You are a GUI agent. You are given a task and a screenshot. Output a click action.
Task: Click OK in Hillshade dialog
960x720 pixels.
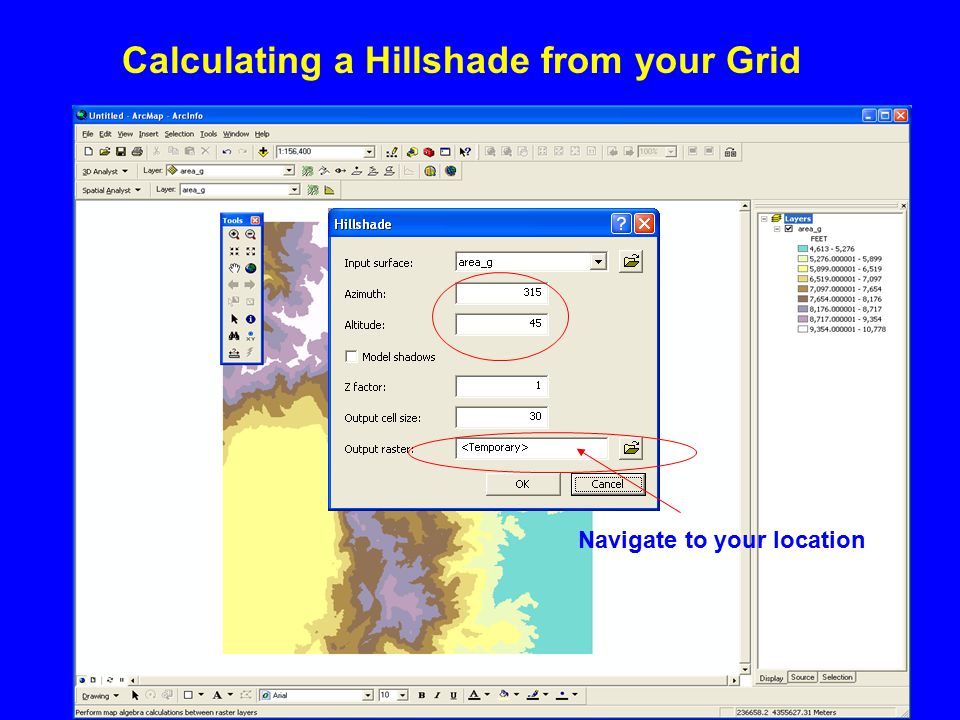[522, 484]
